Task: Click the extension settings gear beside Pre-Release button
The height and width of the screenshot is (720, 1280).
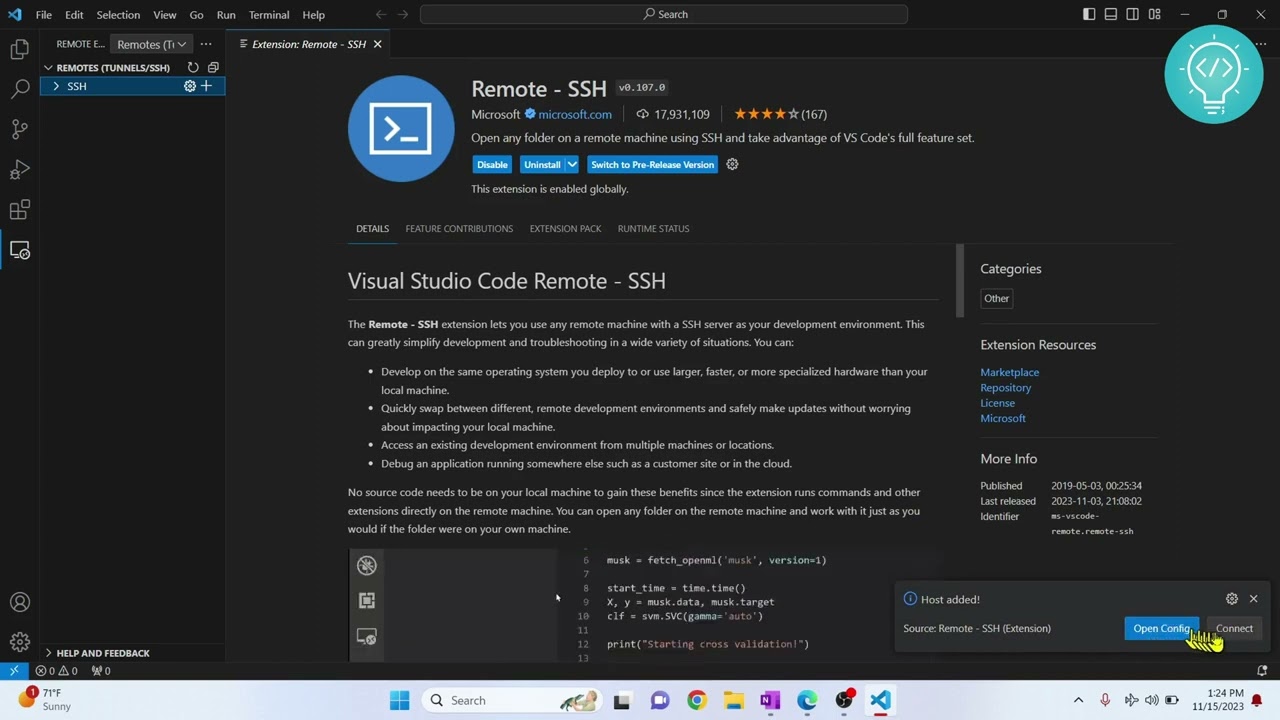Action: 732,164
